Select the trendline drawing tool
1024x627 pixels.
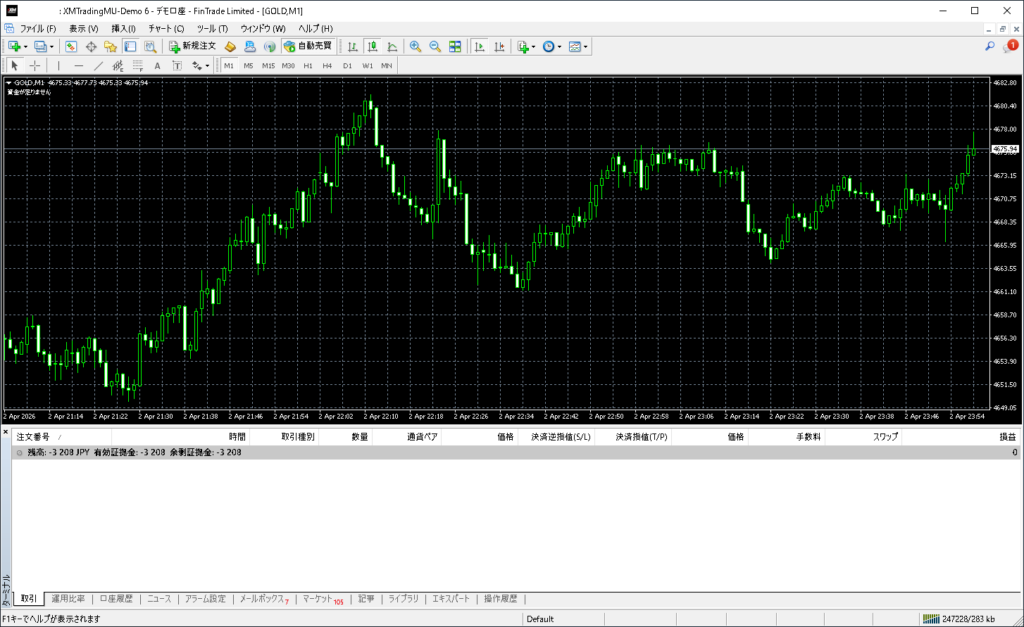(98, 66)
